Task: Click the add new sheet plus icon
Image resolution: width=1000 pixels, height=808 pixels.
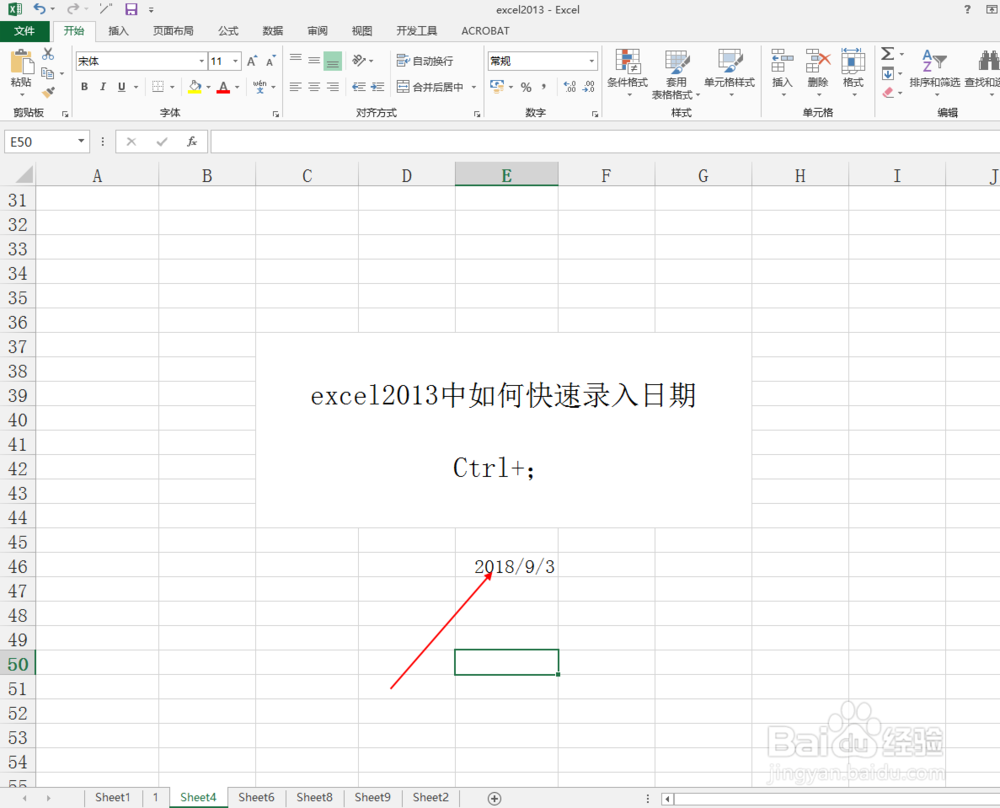Action: pos(494,798)
